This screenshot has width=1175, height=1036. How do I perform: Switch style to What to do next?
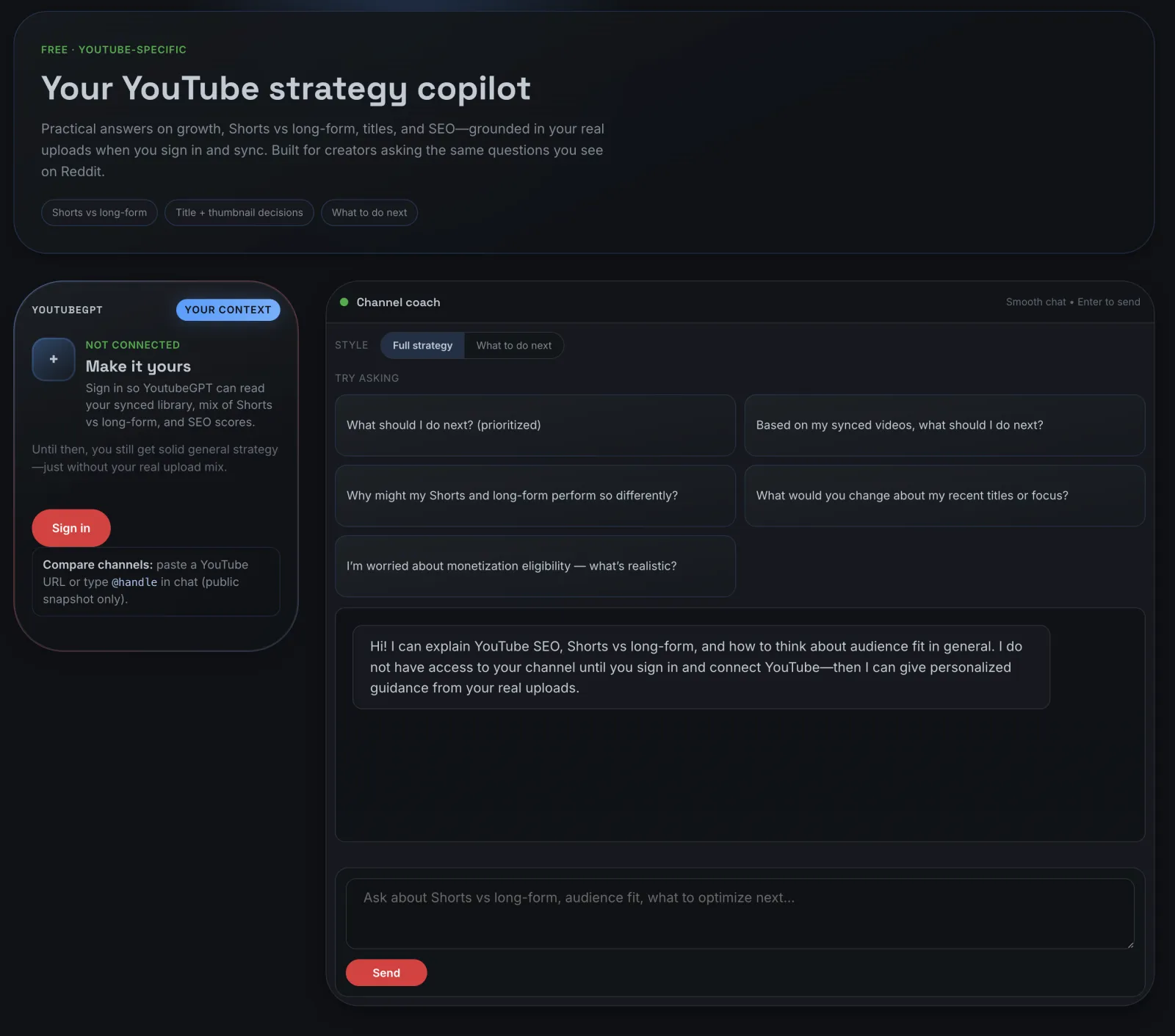(x=513, y=345)
